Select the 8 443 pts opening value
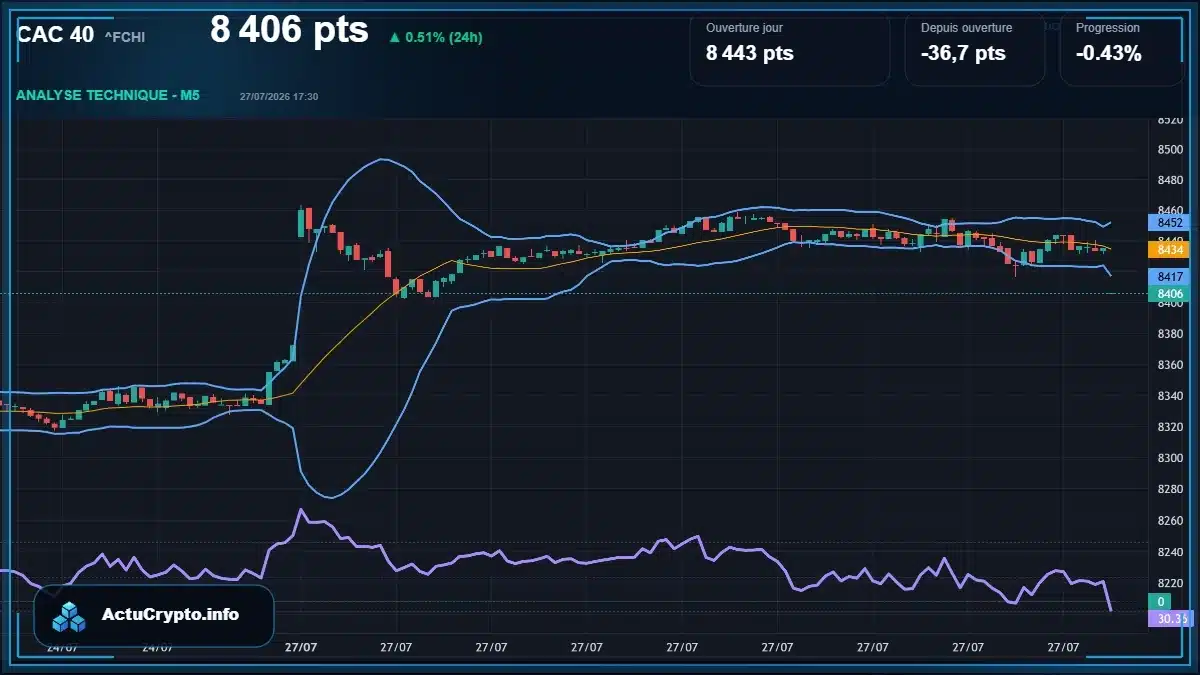The image size is (1200, 675). pyautogui.click(x=750, y=54)
